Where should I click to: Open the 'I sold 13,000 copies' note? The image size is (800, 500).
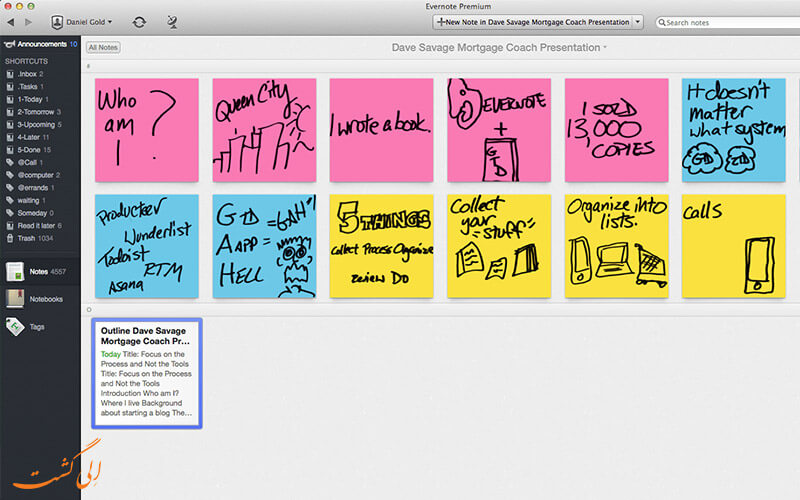616,130
